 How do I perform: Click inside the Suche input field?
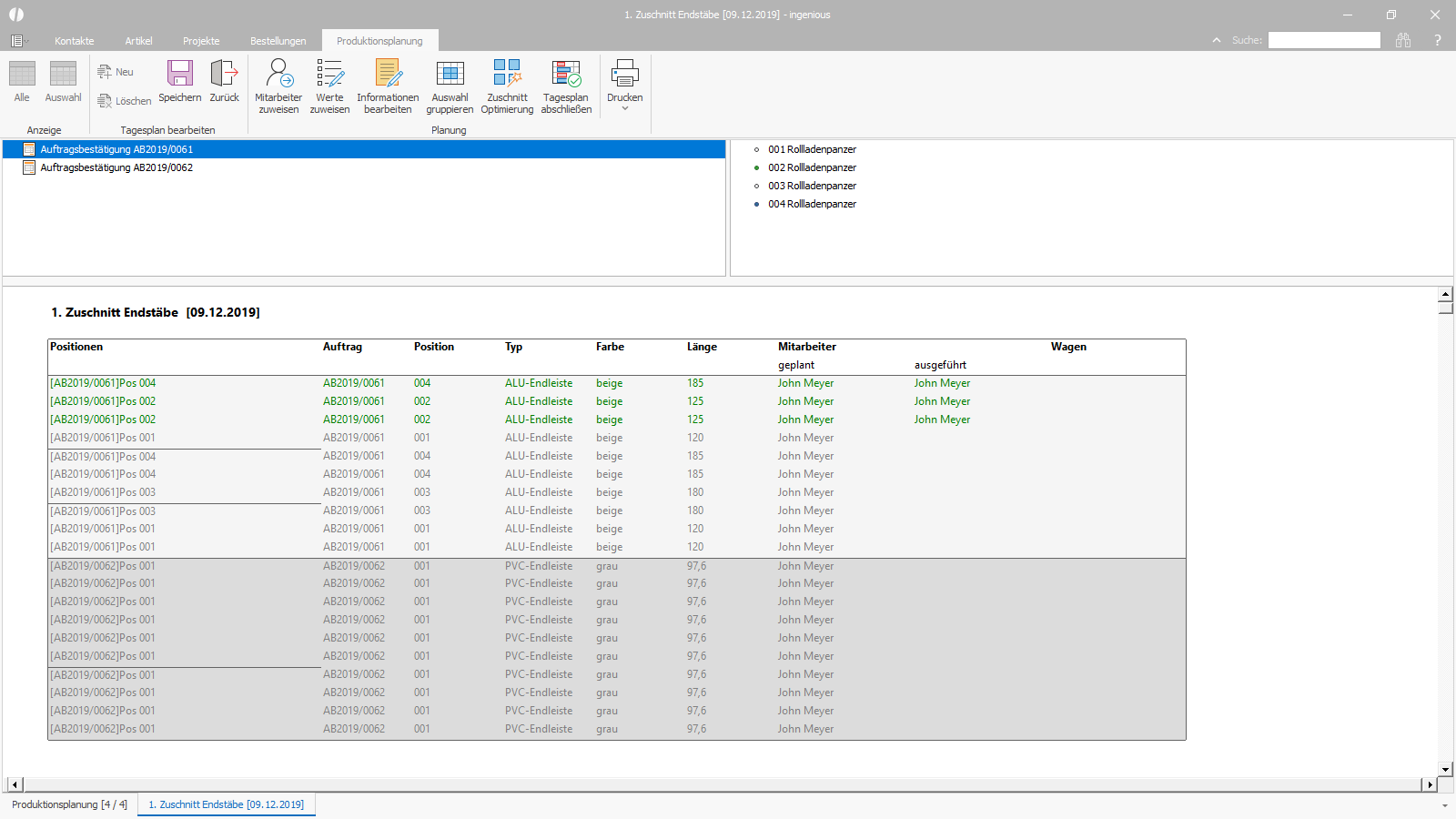click(x=1324, y=40)
